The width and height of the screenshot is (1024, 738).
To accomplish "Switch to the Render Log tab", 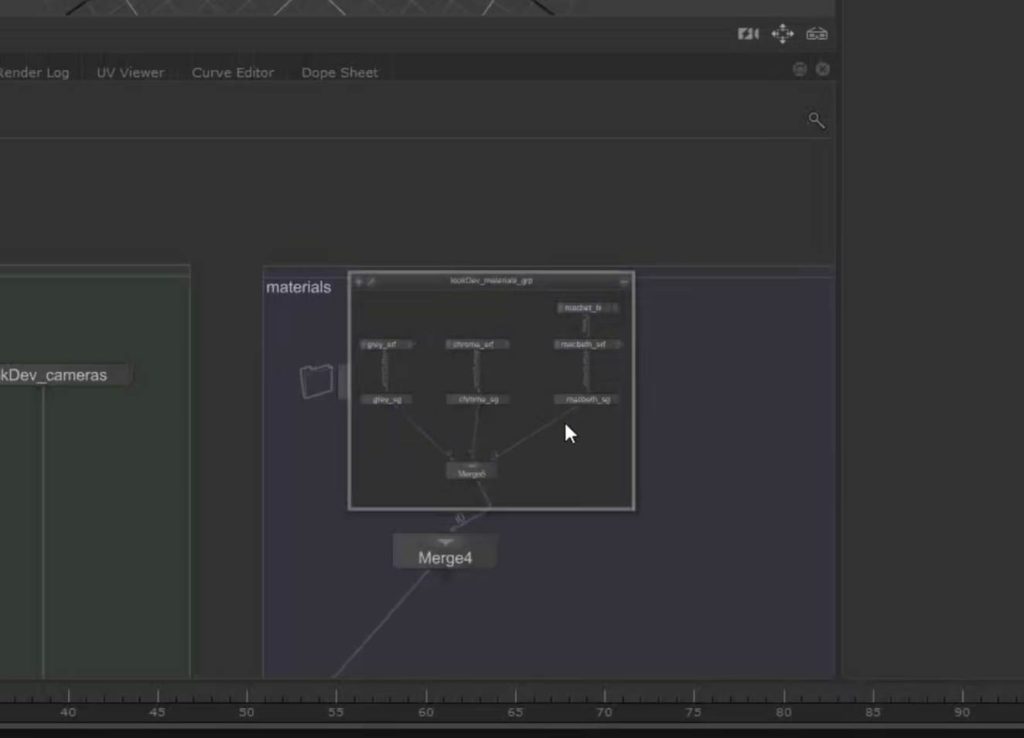I will (35, 73).
